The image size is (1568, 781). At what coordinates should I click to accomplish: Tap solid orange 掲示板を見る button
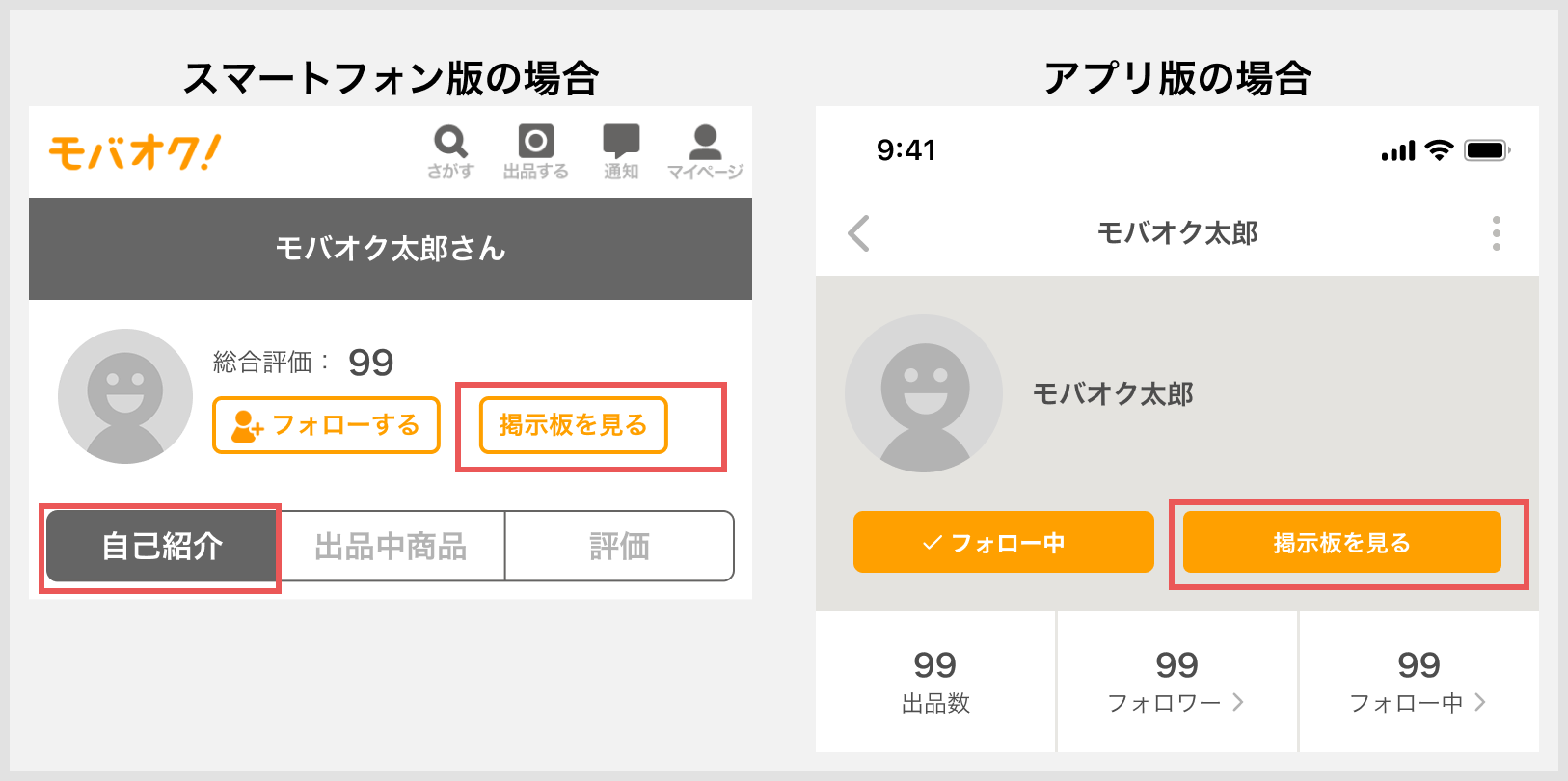(x=1341, y=542)
